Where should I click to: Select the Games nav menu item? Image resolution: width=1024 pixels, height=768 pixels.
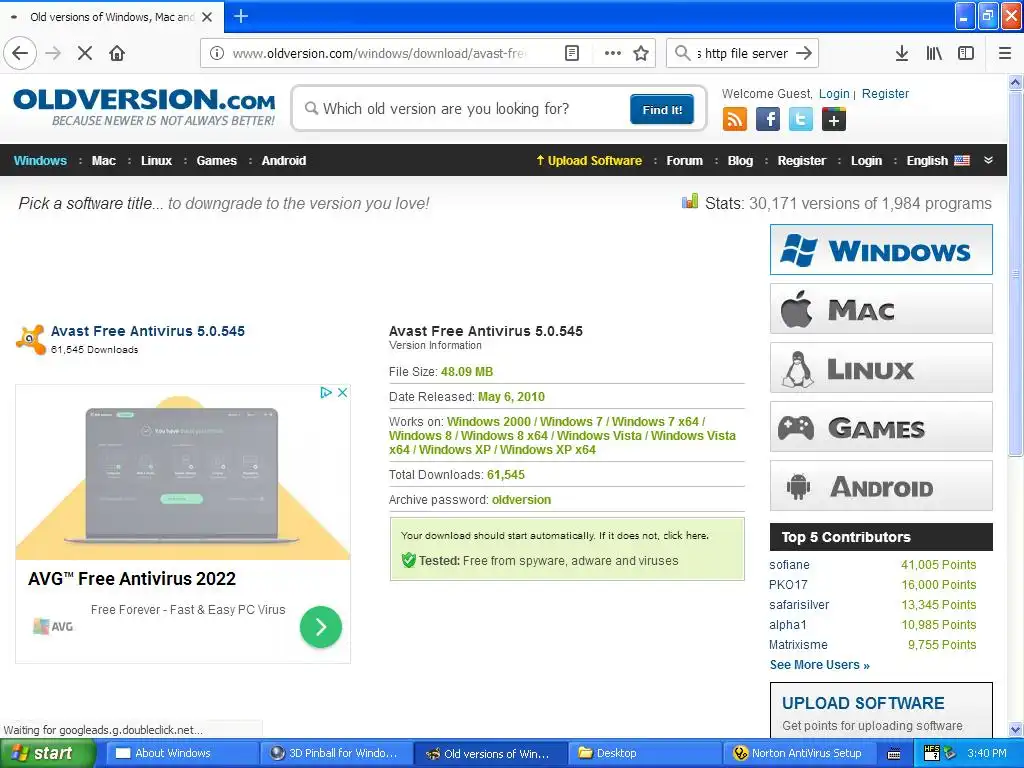(216, 161)
